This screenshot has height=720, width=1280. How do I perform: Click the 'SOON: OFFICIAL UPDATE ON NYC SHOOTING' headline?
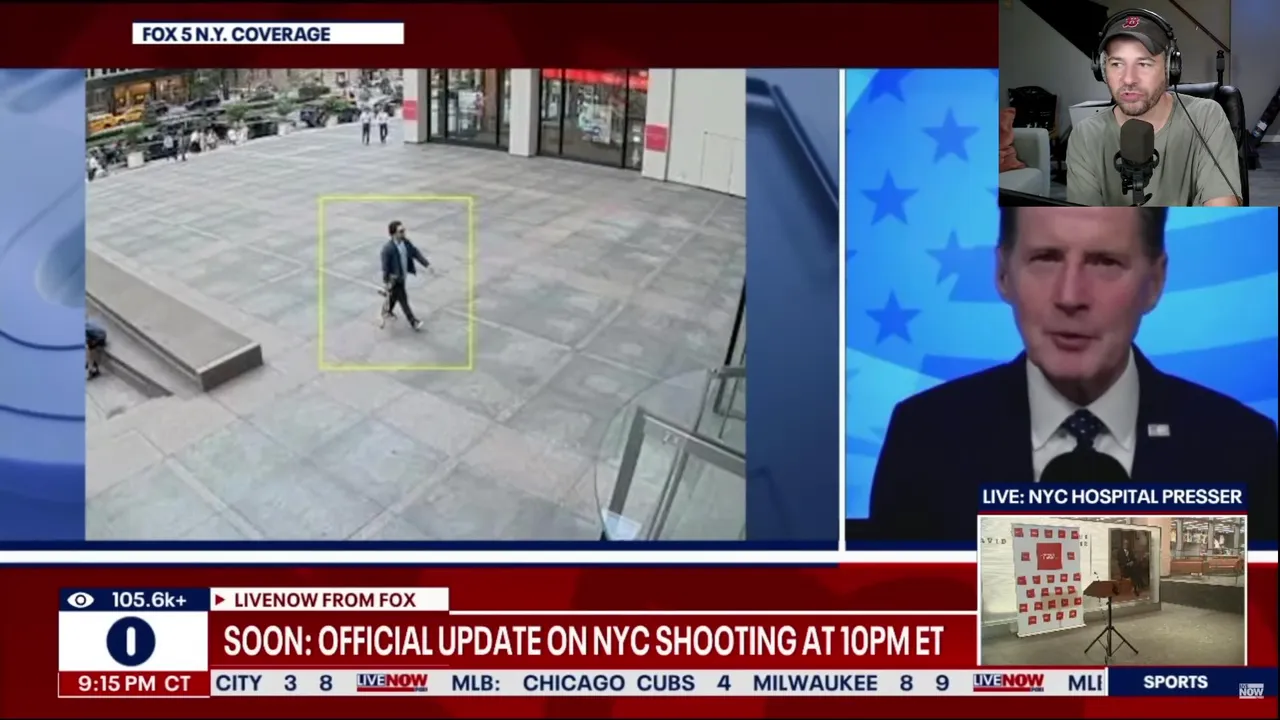pos(583,642)
